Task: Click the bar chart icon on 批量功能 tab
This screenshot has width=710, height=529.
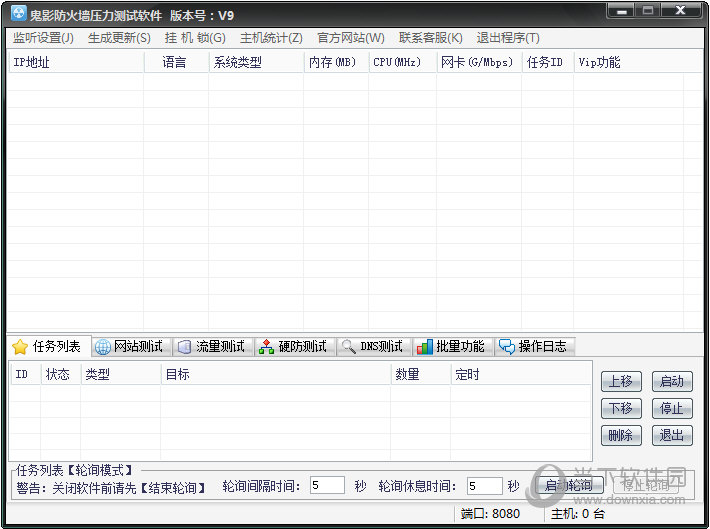Action: [424, 347]
